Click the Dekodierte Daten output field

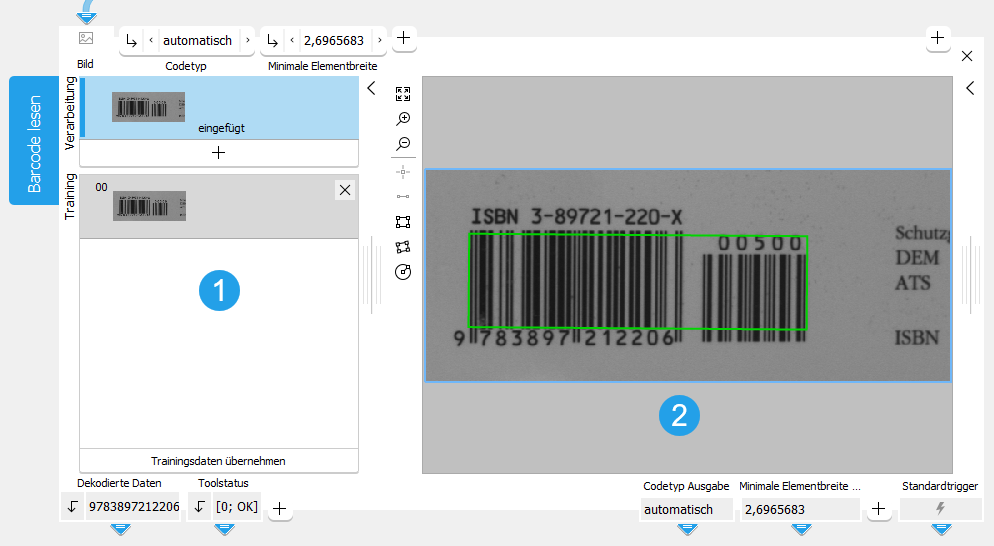[x=134, y=507]
